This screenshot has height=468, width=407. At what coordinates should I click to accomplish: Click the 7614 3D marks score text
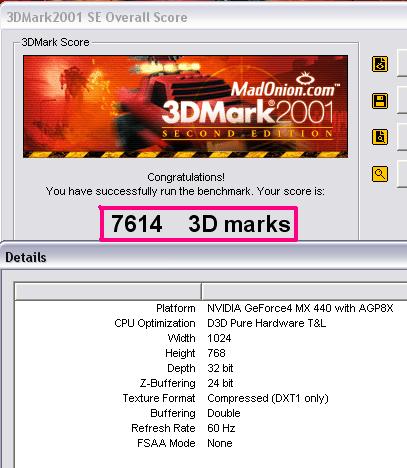coord(200,224)
